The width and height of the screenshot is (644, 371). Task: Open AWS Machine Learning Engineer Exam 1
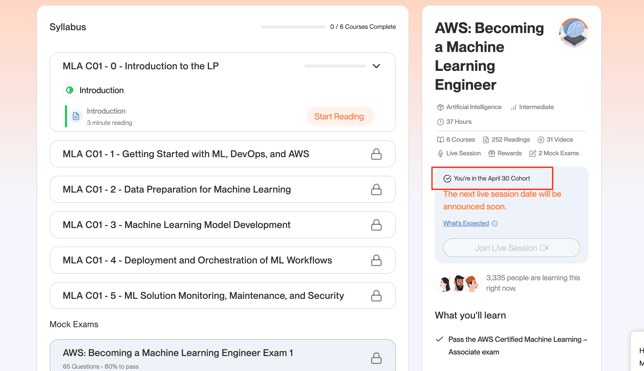(x=223, y=355)
